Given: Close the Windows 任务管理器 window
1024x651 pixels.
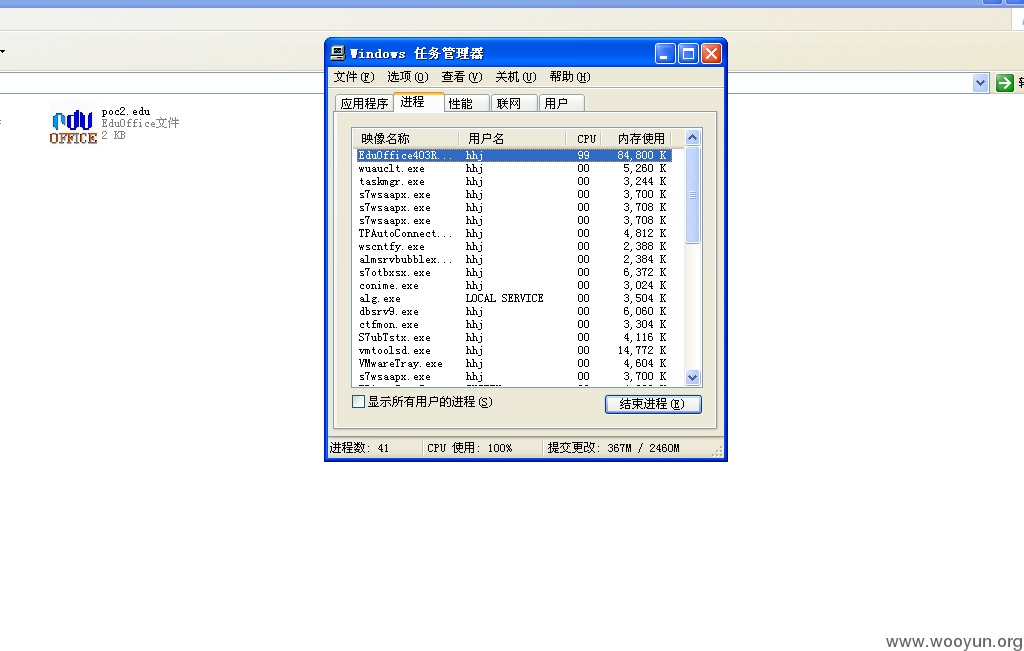Looking at the screenshot, I should point(711,54).
